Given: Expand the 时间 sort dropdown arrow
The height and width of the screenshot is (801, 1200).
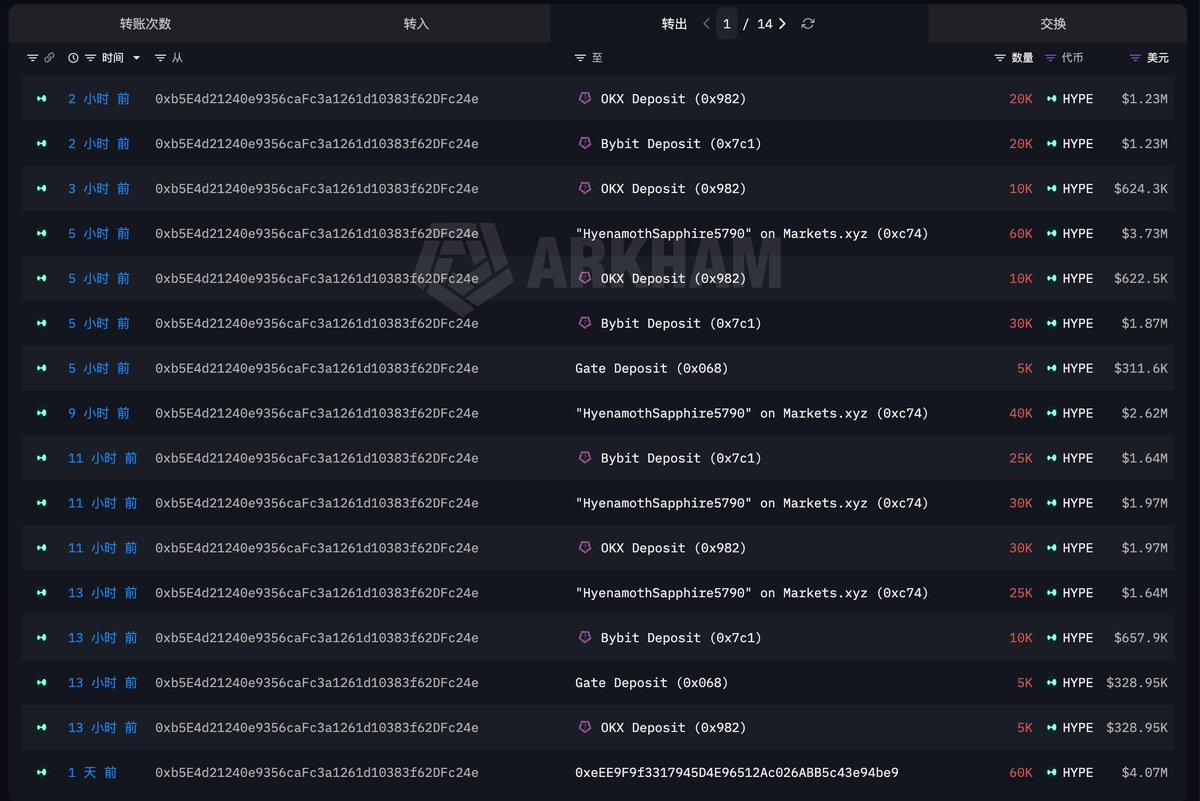Looking at the screenshot, I should coord(136,58).
